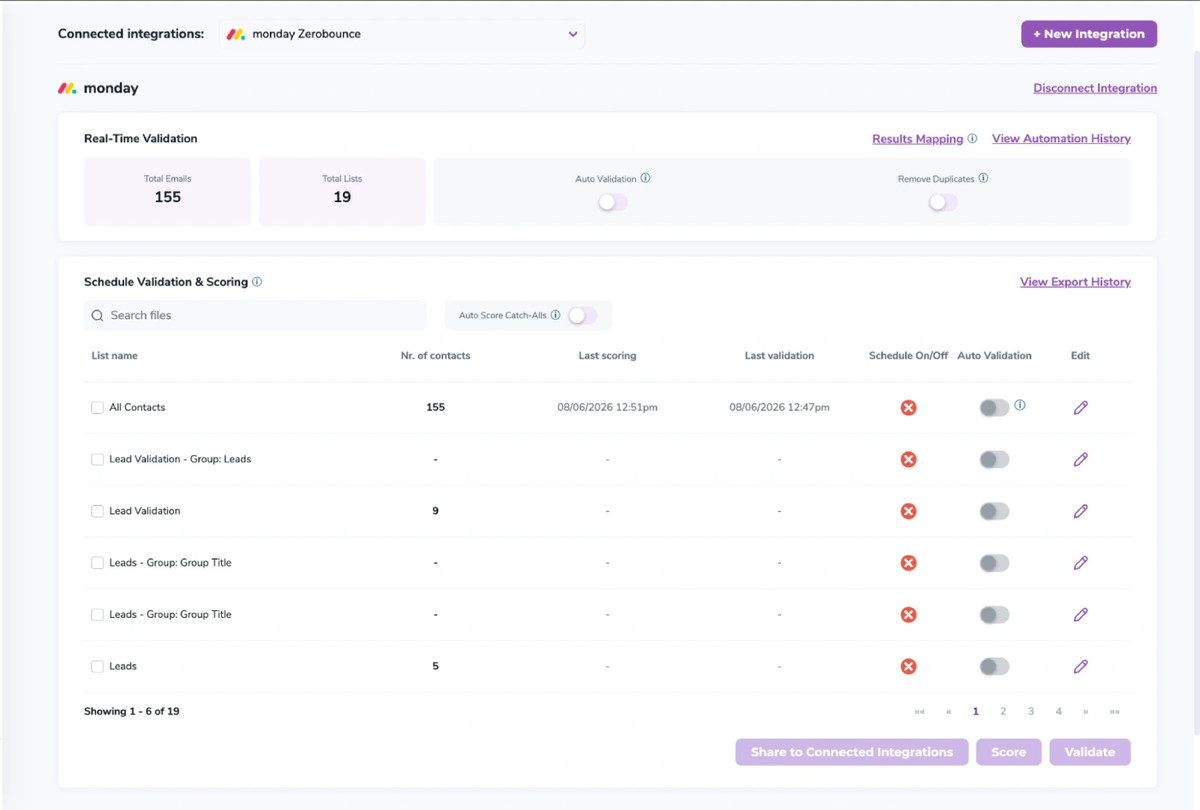Image resolution: width=1200 pixels, height=810 pixels.
Task: Click the Total Lists 19 card
Action: click(342, 191)
